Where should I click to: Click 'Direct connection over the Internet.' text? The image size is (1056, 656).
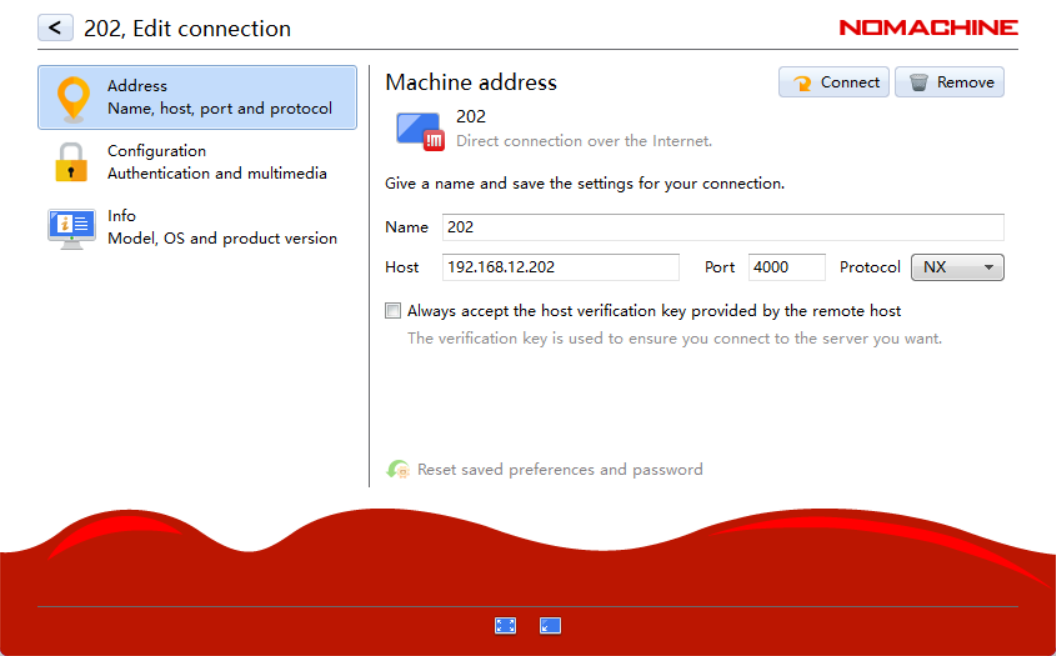click(x=584, y=141)
